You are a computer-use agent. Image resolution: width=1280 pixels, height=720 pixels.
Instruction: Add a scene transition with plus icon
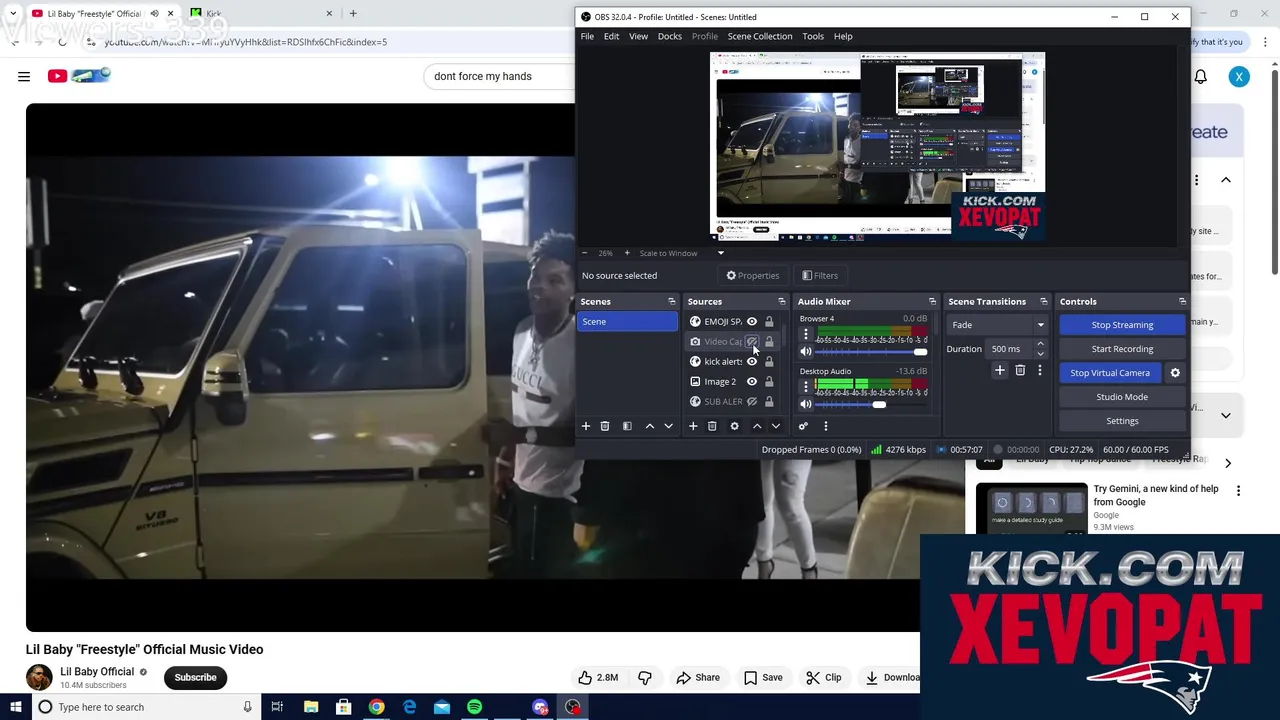click(x=999, y=370)
